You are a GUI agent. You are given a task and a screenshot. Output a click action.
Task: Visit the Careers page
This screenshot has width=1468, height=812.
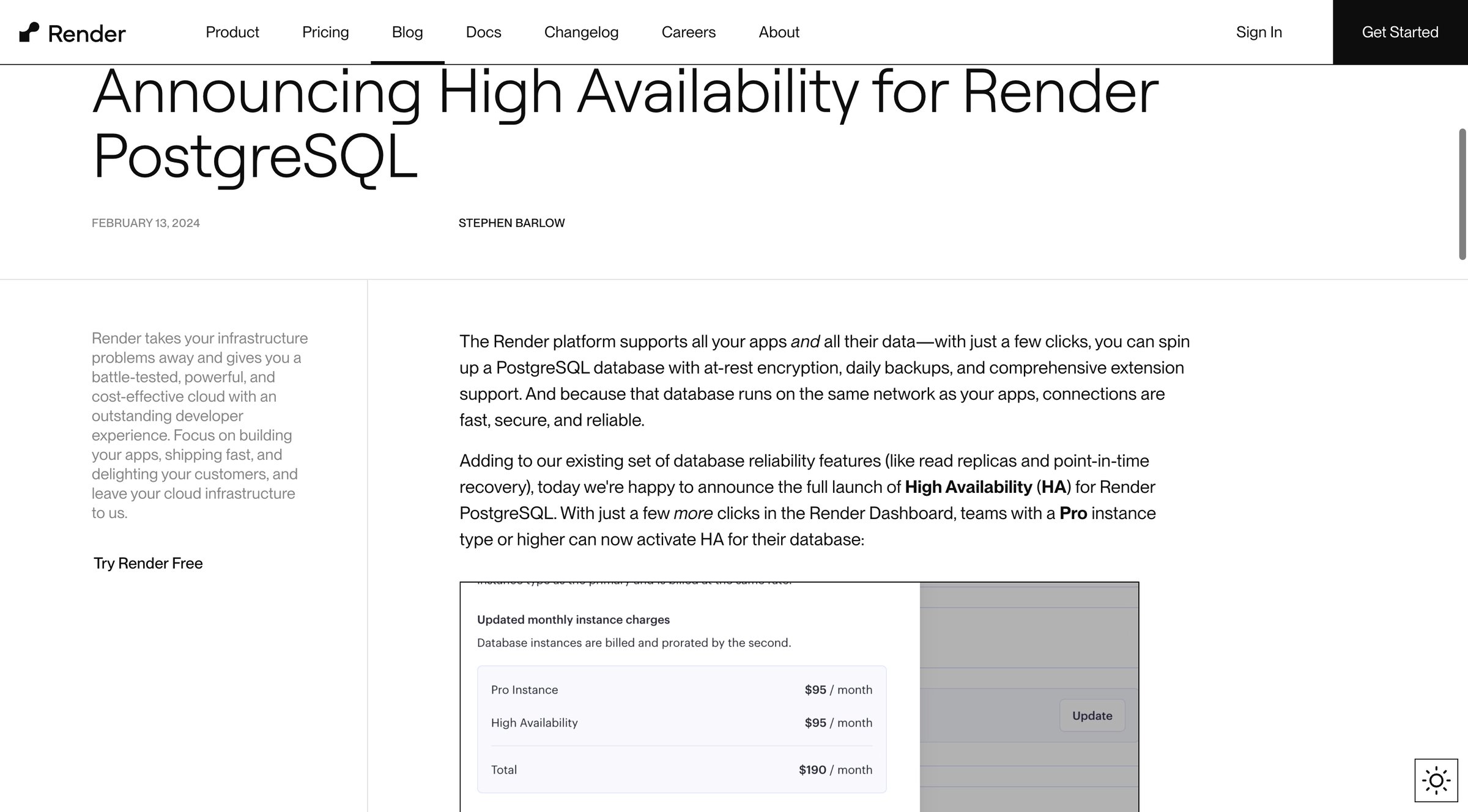[689, 32]
